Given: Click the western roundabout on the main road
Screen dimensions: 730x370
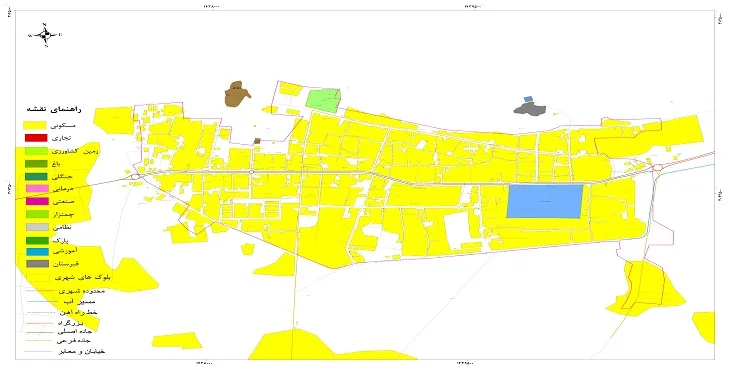Looking at the screenshot, I should 135,176.
